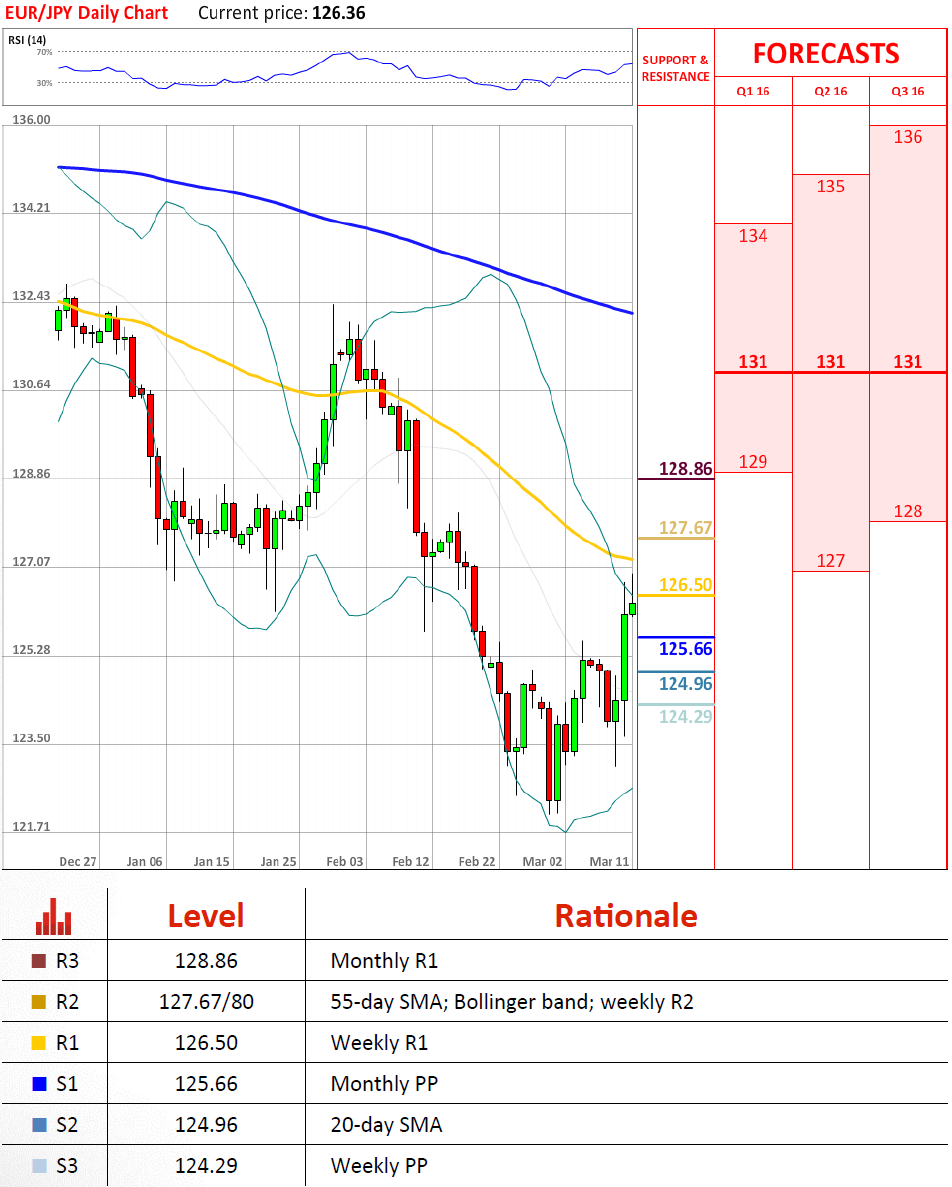Click the Mar 02 date axis label

point(543,861)
